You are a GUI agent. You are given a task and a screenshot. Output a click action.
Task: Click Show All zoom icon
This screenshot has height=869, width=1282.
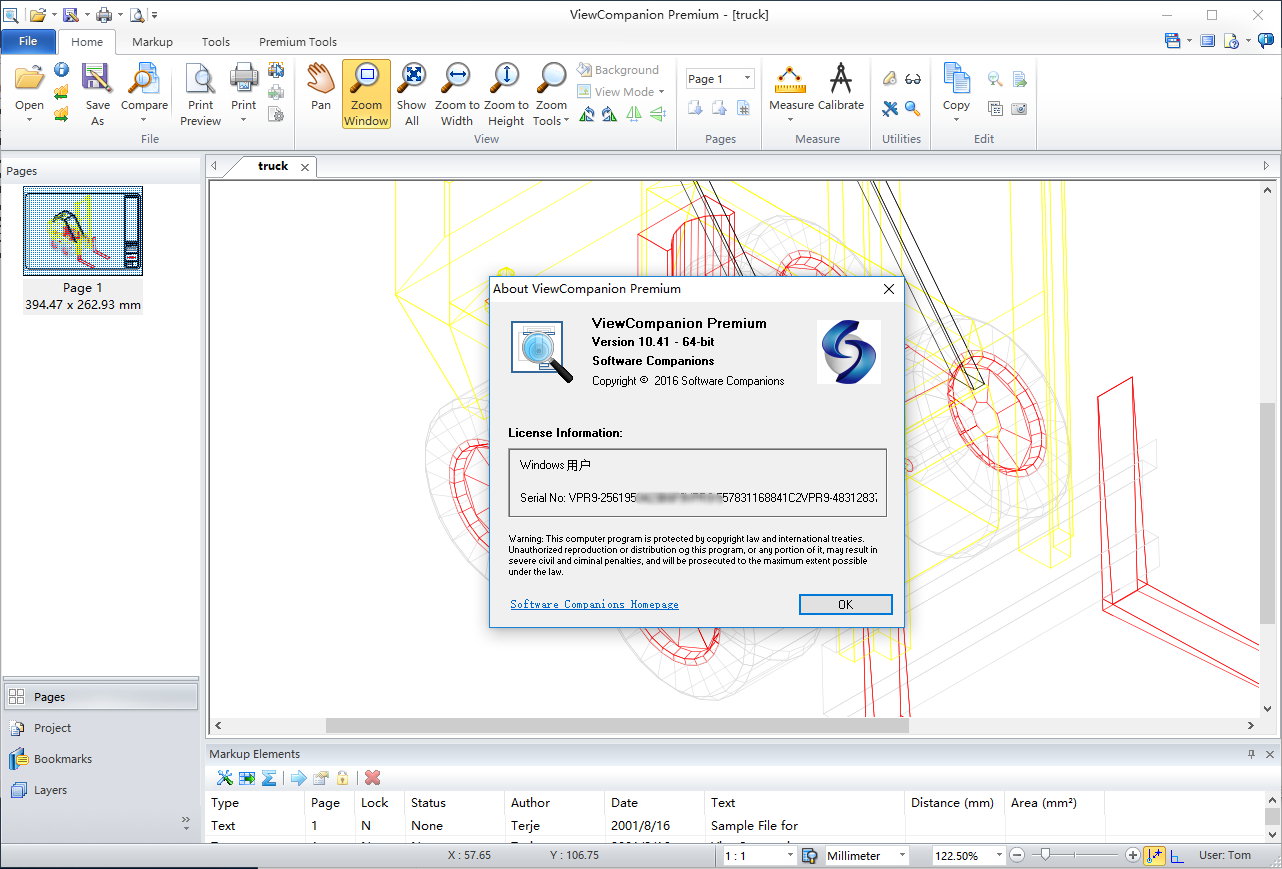(x=411, y=78)
